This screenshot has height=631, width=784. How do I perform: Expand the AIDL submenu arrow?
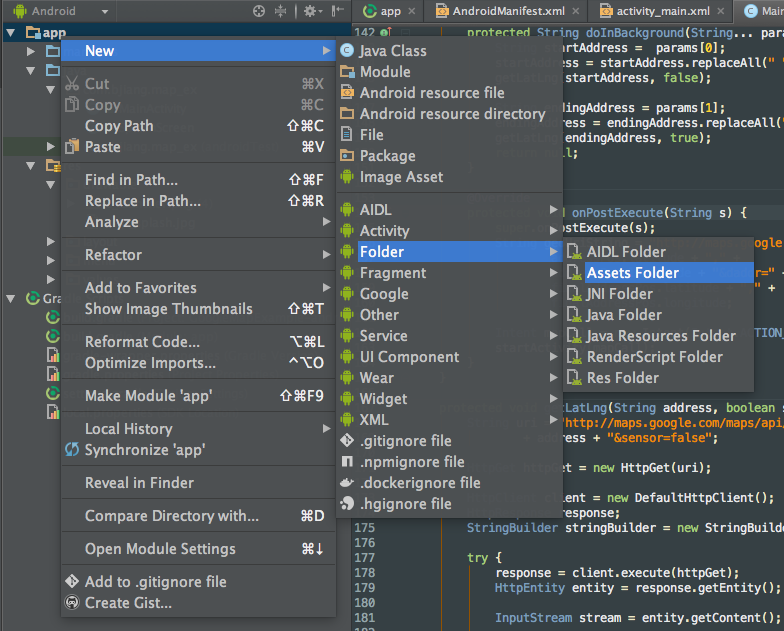point(553,210)
